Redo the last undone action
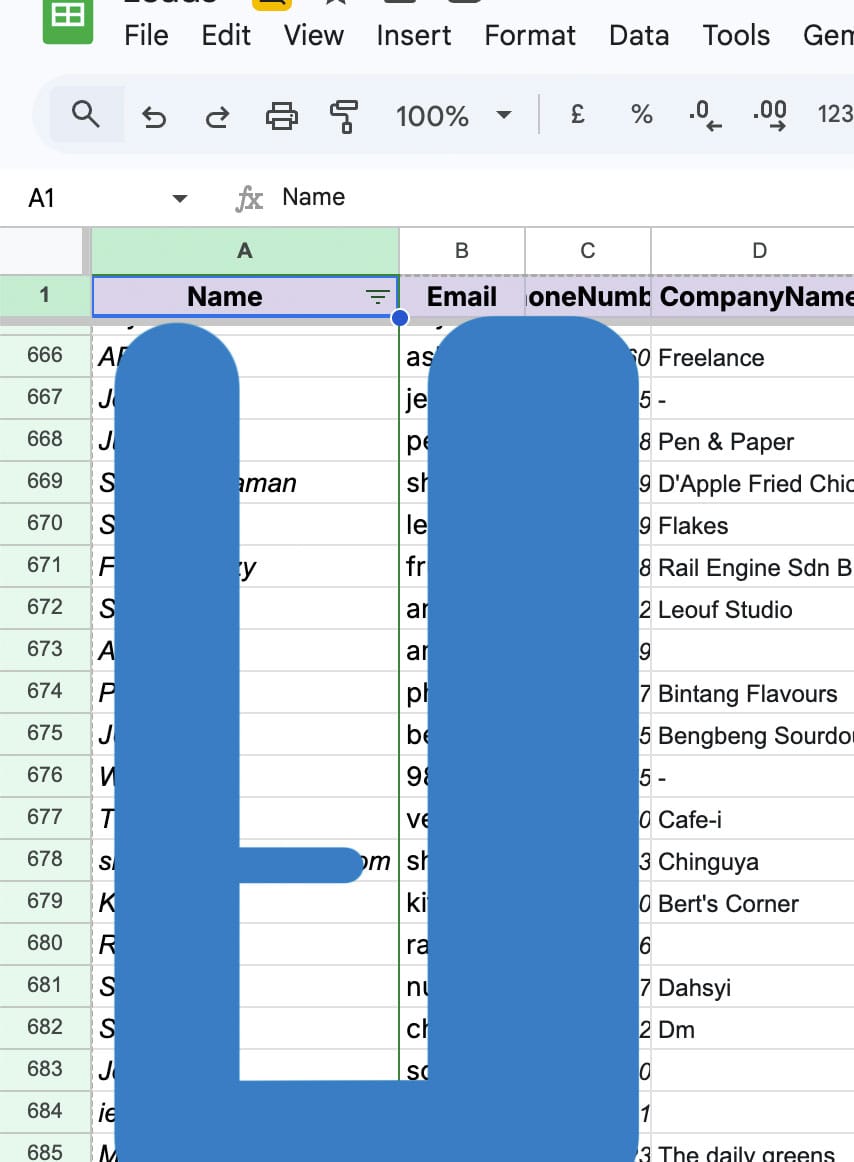 click(x=216, y=117)
